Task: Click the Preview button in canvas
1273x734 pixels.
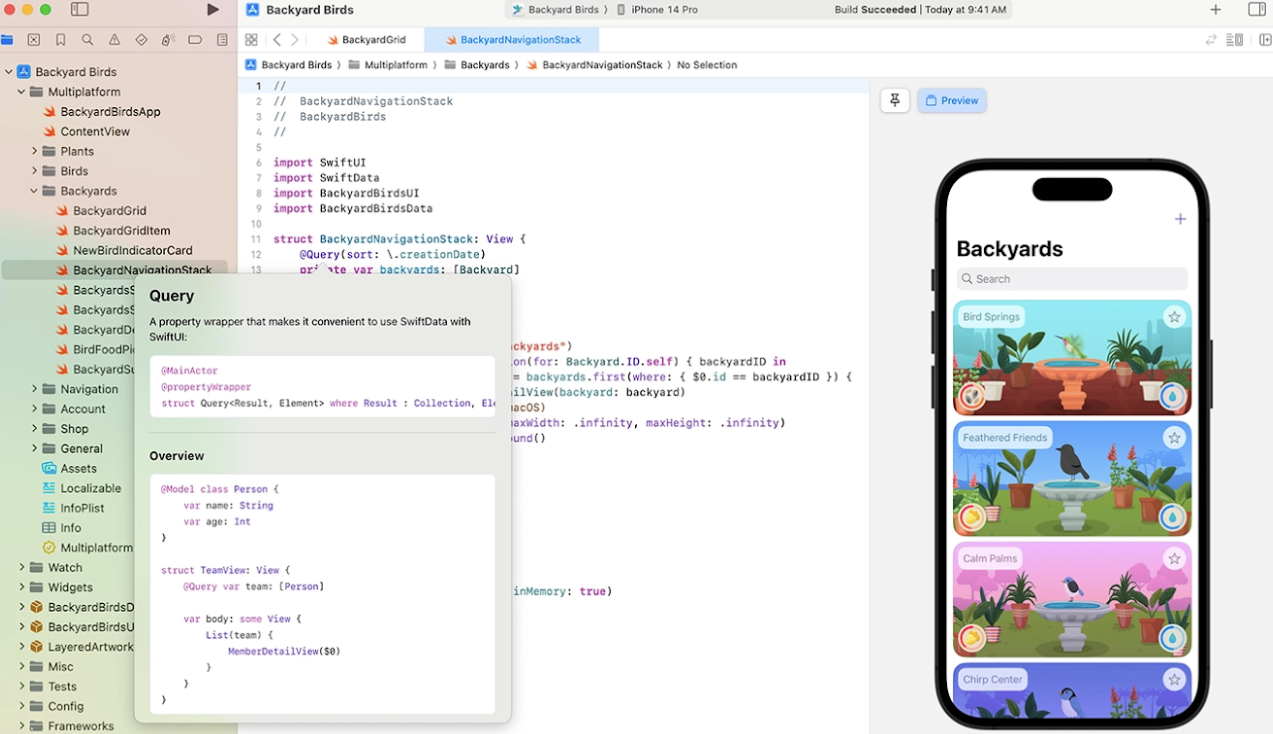Action: pyautogui.click(x=952, y=100)
